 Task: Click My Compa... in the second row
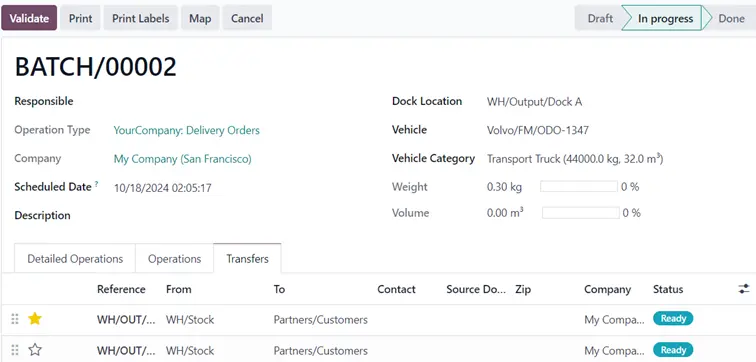pos(614,350)
